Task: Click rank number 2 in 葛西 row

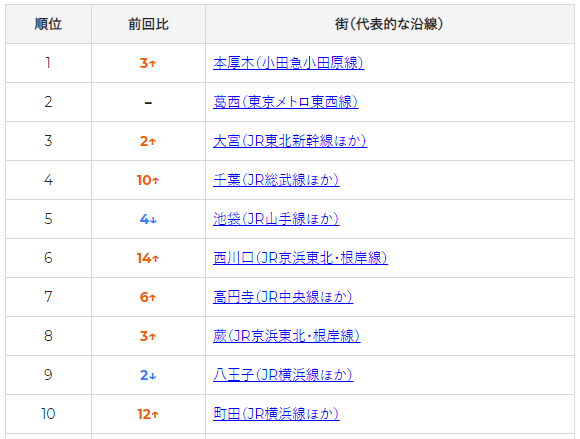Action: (x=48, y=102)
